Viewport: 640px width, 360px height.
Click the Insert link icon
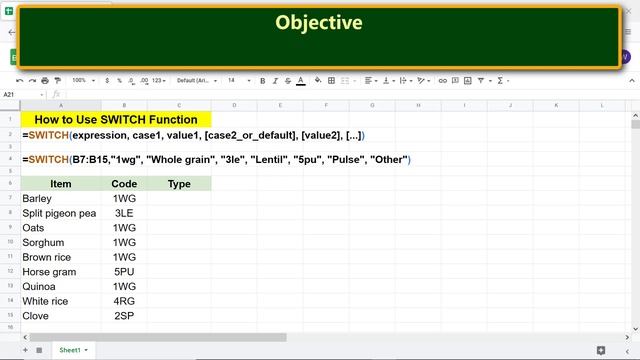tap(442, 81)
